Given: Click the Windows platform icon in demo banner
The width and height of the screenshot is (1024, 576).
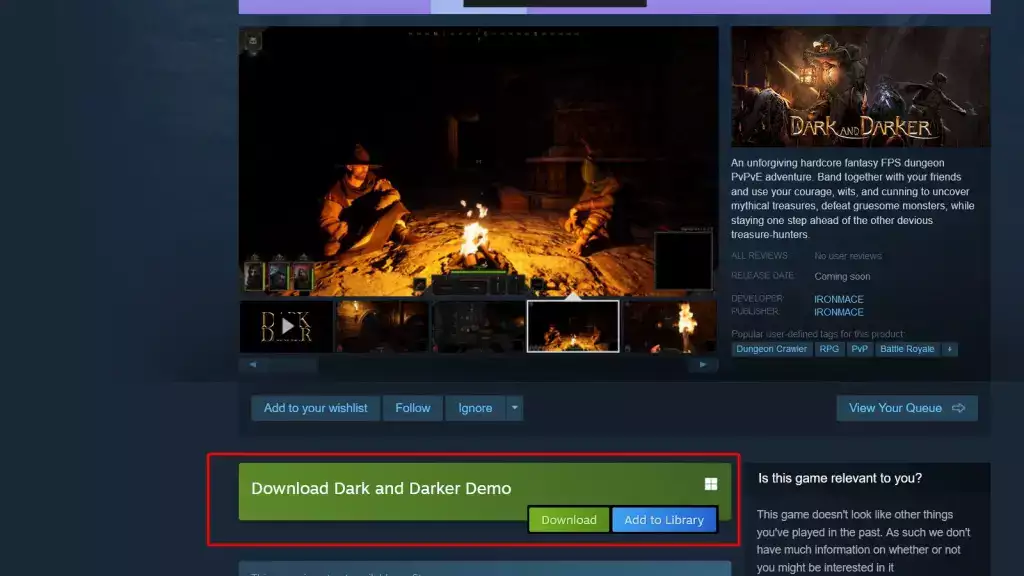Looking at the screenshot, I should click(711, 484).
